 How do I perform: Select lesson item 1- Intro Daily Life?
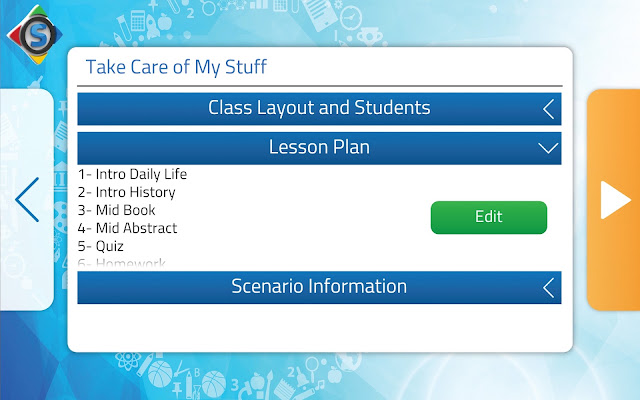click(132, 174)
